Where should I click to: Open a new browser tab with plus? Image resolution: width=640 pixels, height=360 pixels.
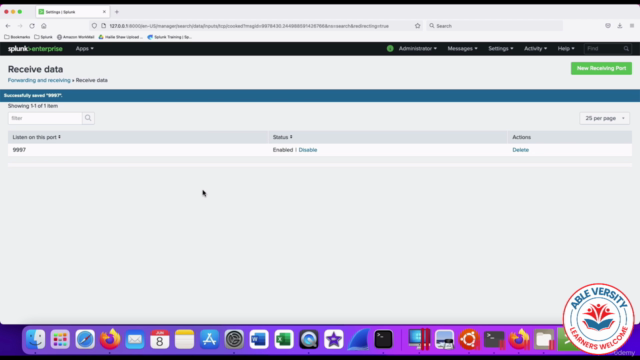117,12
